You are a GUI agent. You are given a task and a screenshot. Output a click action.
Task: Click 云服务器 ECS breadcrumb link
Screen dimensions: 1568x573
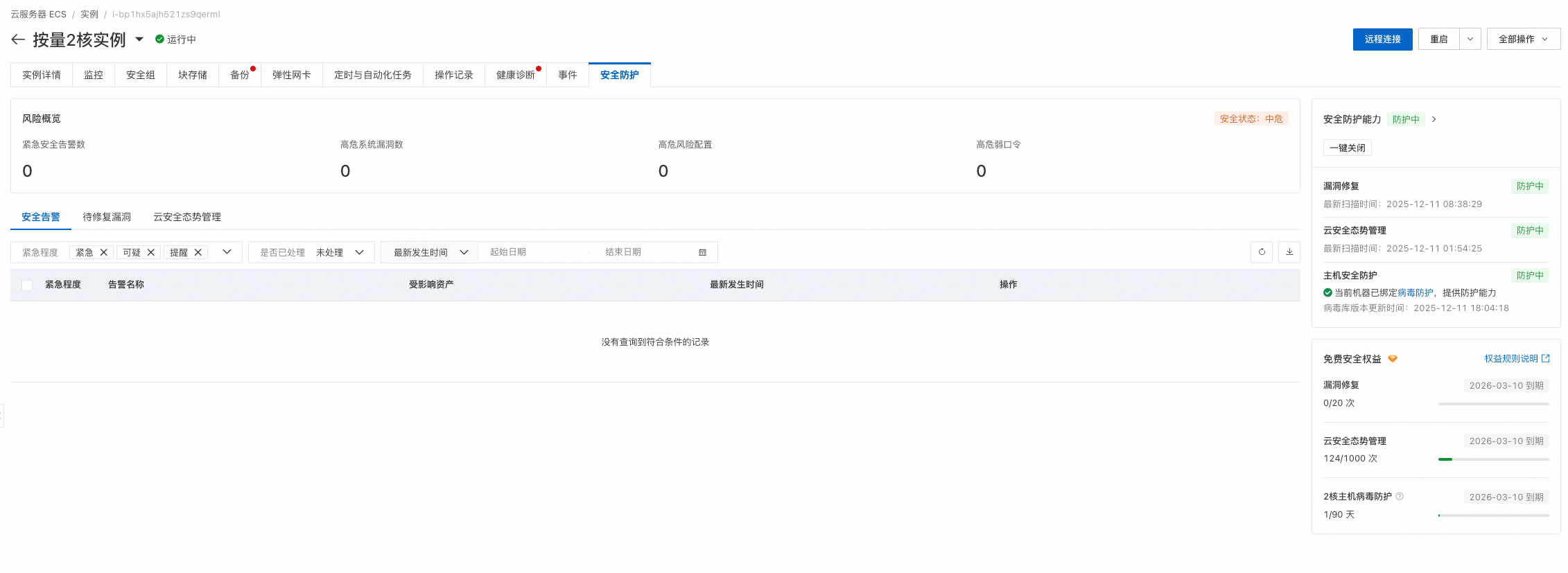tap(38, 15)
